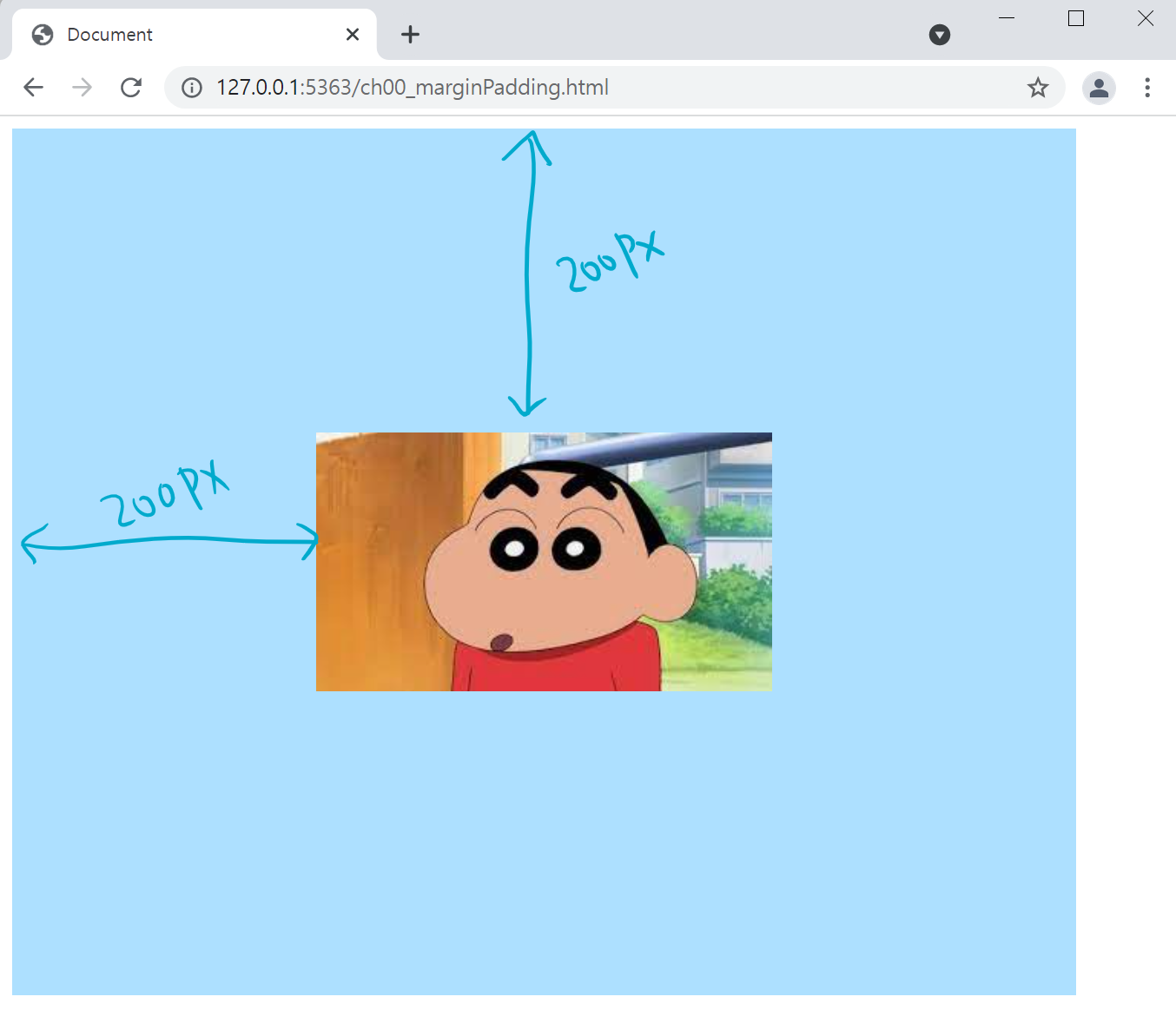The width and height of the screenshot is (1176, 1010).
Task: Select the Document tab
Action: point(195,35)
